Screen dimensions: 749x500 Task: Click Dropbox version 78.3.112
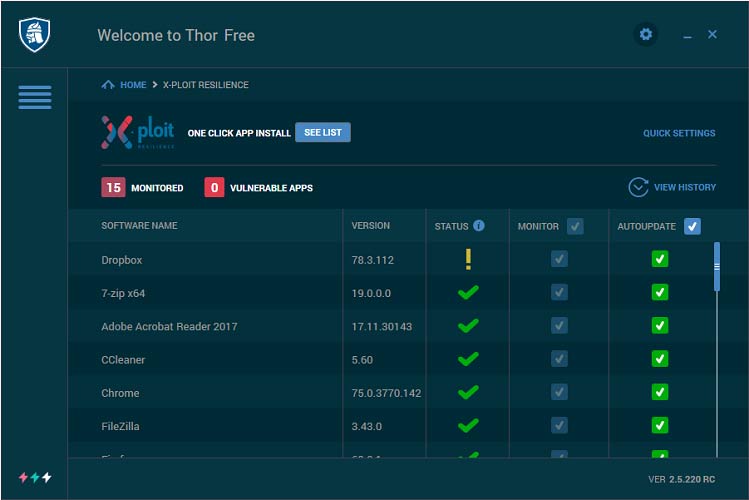[373, 260]
